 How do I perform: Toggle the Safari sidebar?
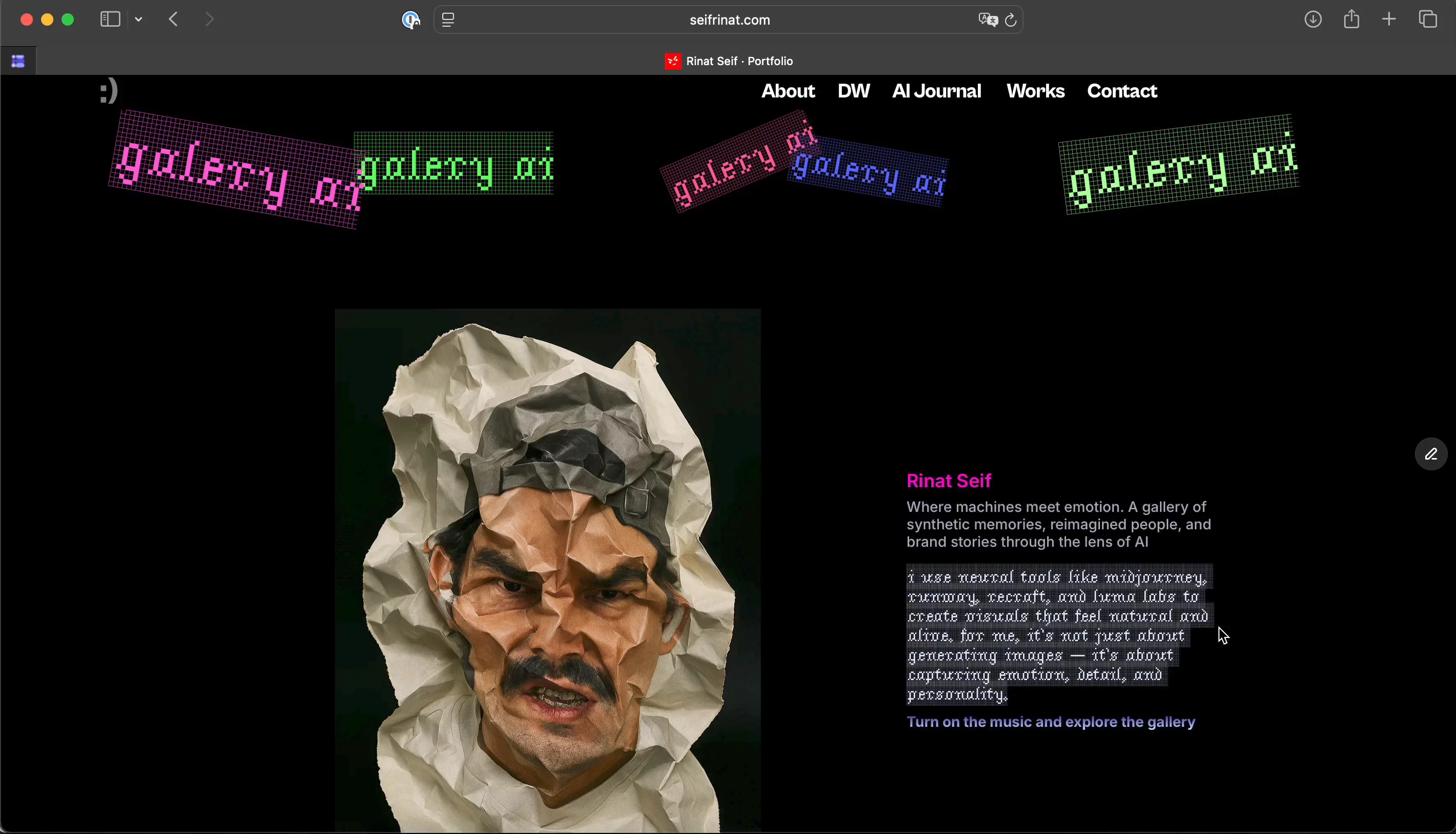109,20
